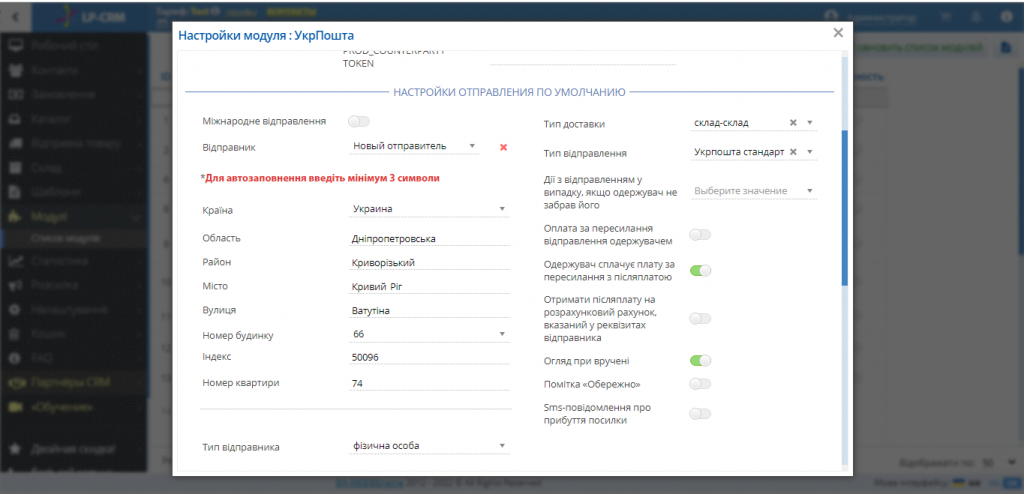Click the document icon button beside update list
The height and width of the screenshot is (494, 1024).
click(1007, 48)
